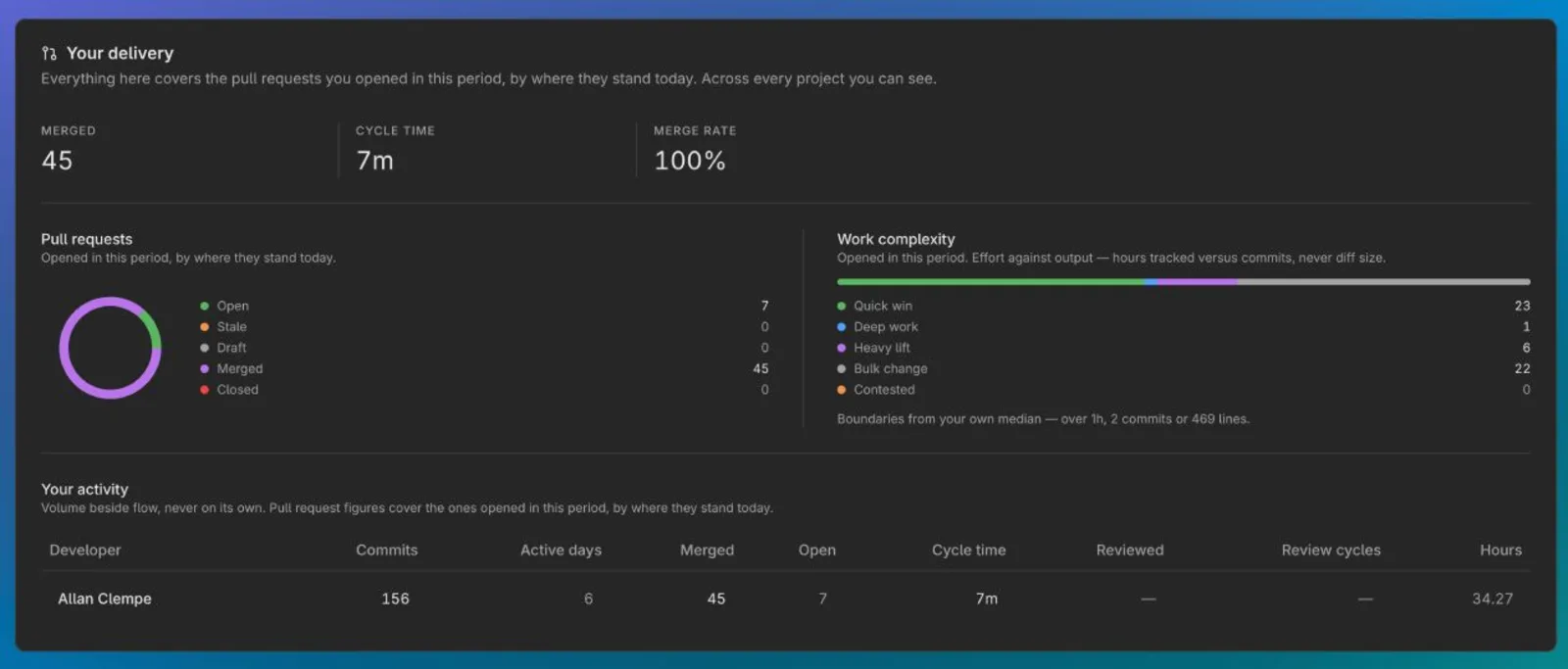Screen dimensions: 1568x669
Task: Click the grey Draft legend dot
Action: pyautogui.click(x=205, y=348)
